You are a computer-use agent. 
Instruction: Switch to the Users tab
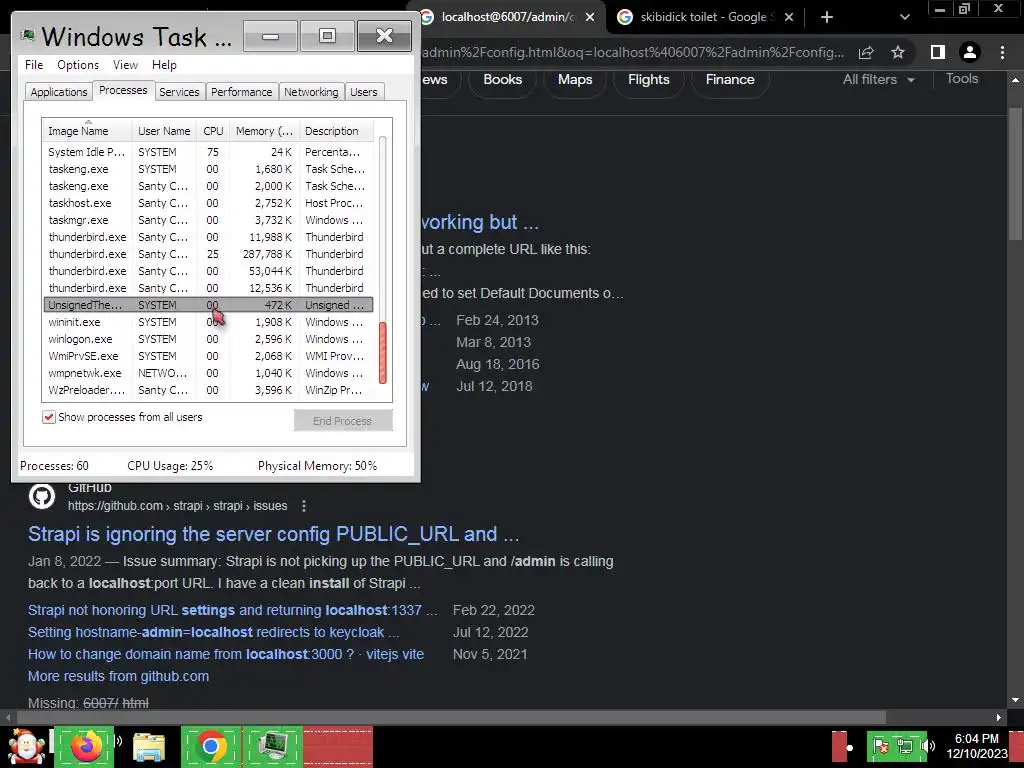pos(364,92)
